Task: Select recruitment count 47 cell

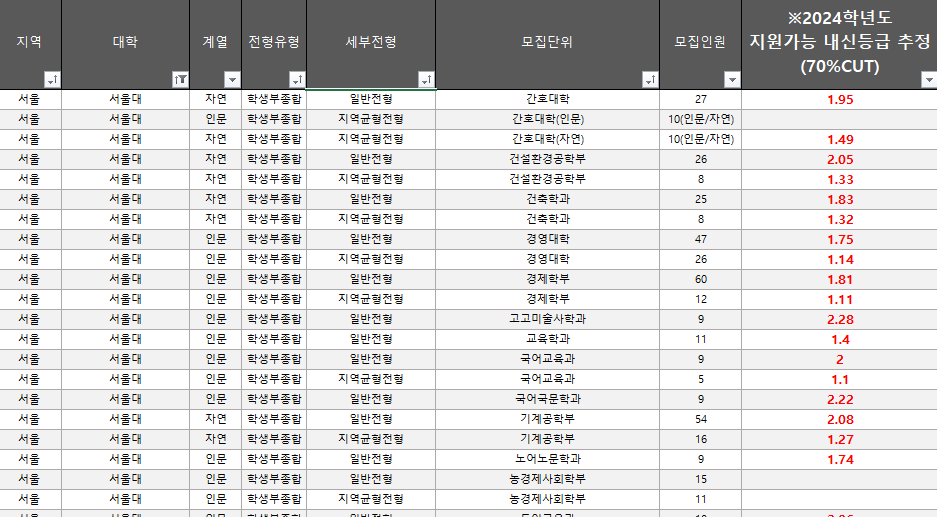Action: point(700,239)
